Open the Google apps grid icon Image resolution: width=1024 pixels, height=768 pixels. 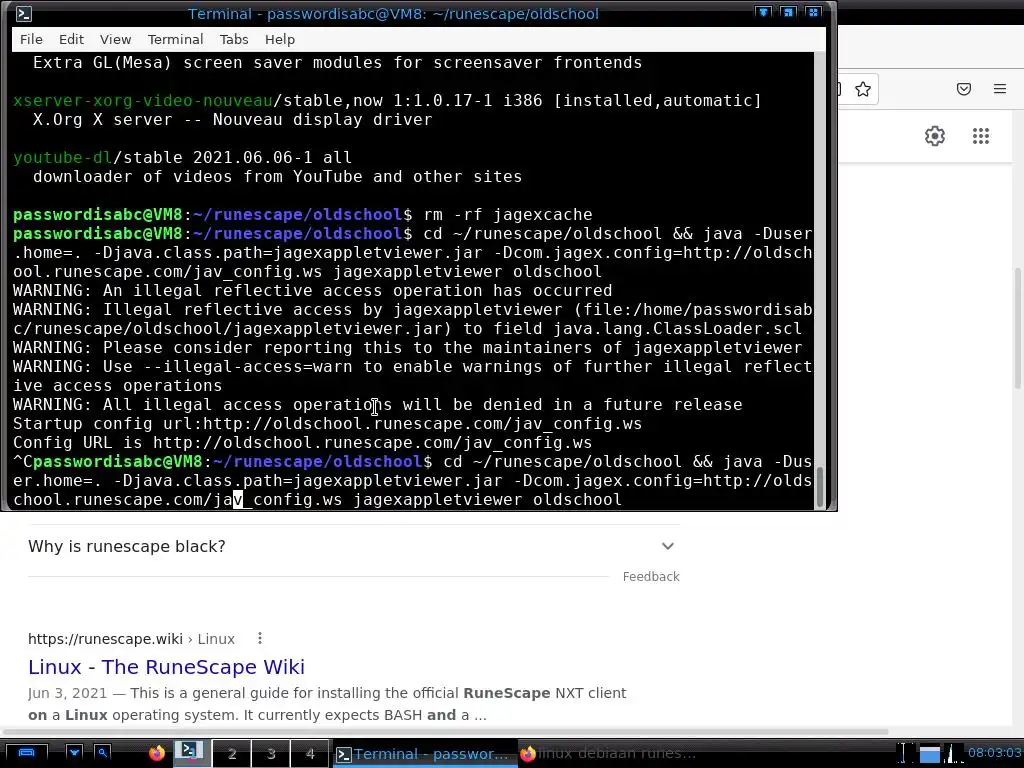coord(981,136)
